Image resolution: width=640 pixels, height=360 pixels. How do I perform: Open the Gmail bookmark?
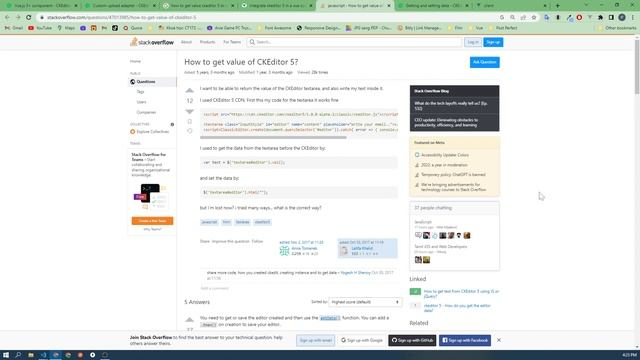(x=14, y=28)
